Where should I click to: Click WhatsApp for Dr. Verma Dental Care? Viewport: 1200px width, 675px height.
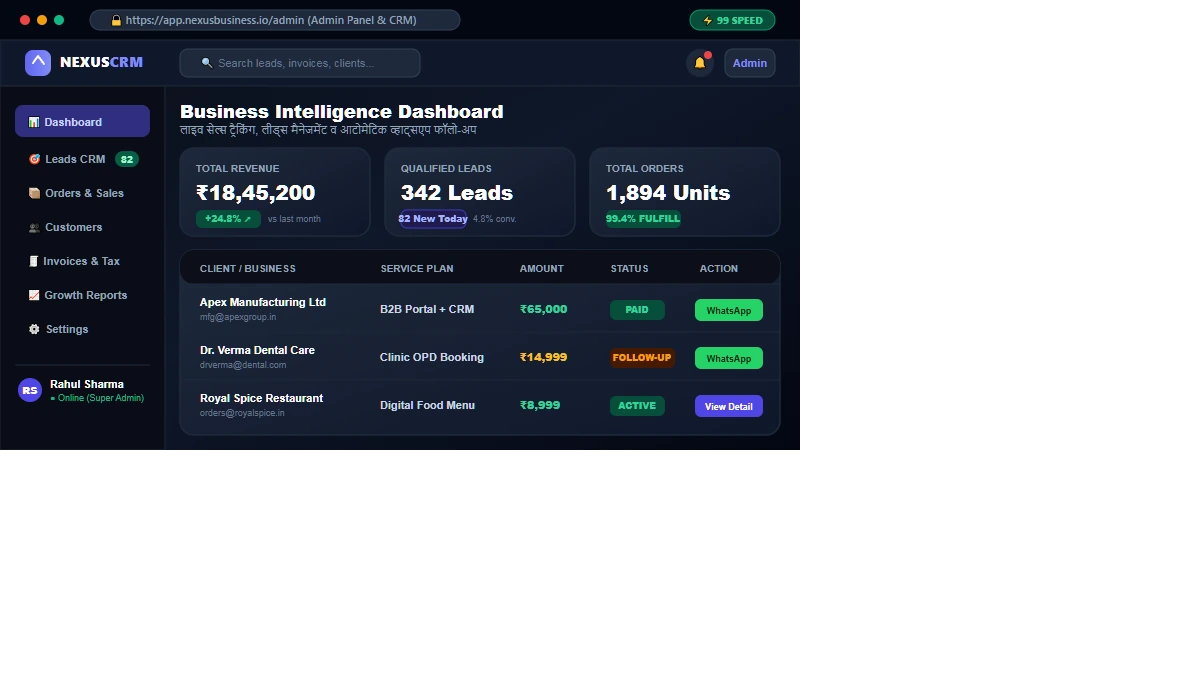729,358
